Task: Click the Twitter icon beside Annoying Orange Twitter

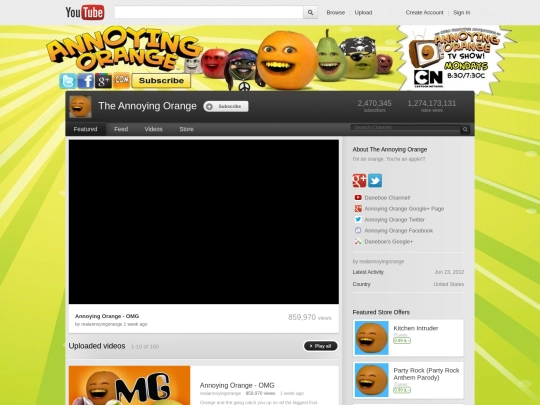Action: (x=358, y=219)
